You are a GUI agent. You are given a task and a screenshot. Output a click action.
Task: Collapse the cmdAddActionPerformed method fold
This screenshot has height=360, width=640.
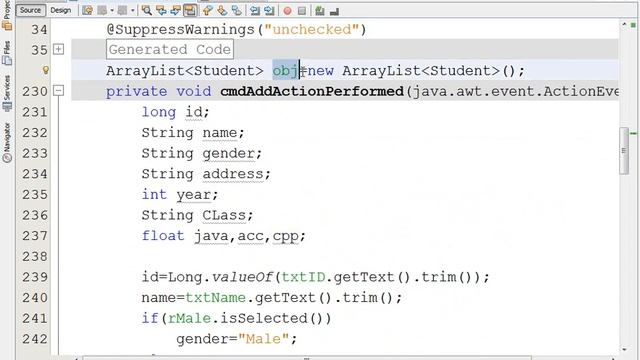(59, 91)
